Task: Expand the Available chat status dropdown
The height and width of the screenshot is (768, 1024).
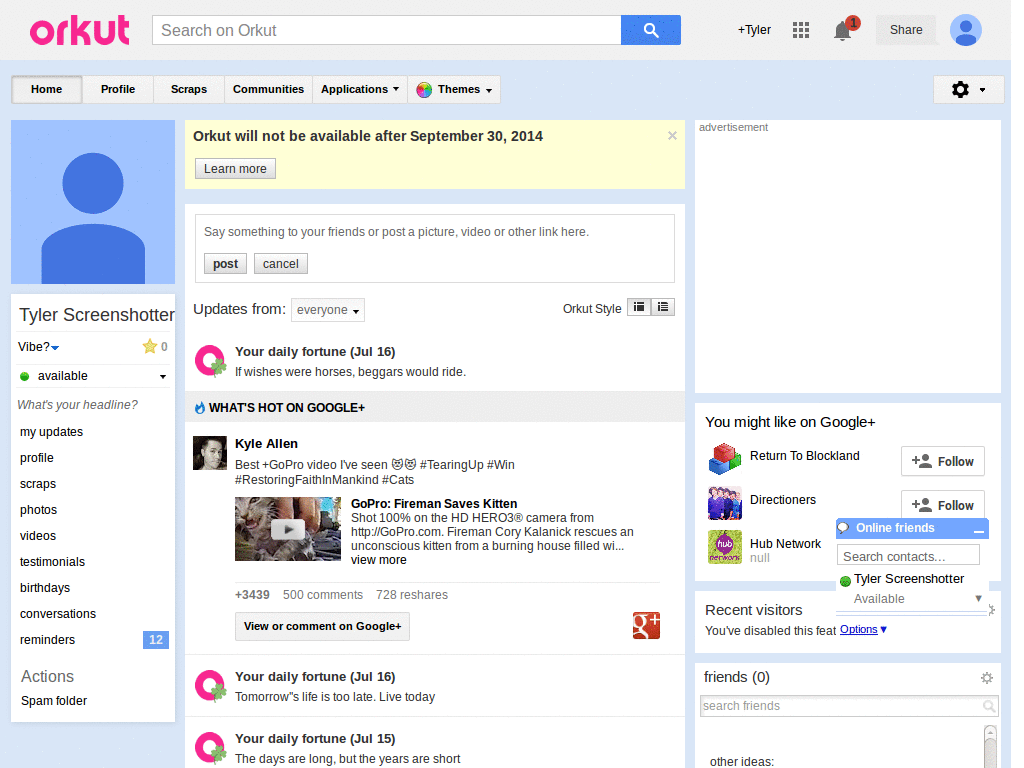Action: click(x=978, y=598)
